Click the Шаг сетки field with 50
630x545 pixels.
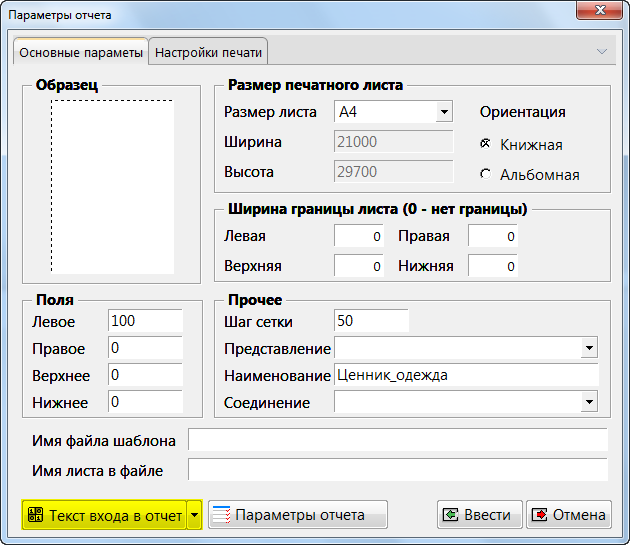(371, 321)
